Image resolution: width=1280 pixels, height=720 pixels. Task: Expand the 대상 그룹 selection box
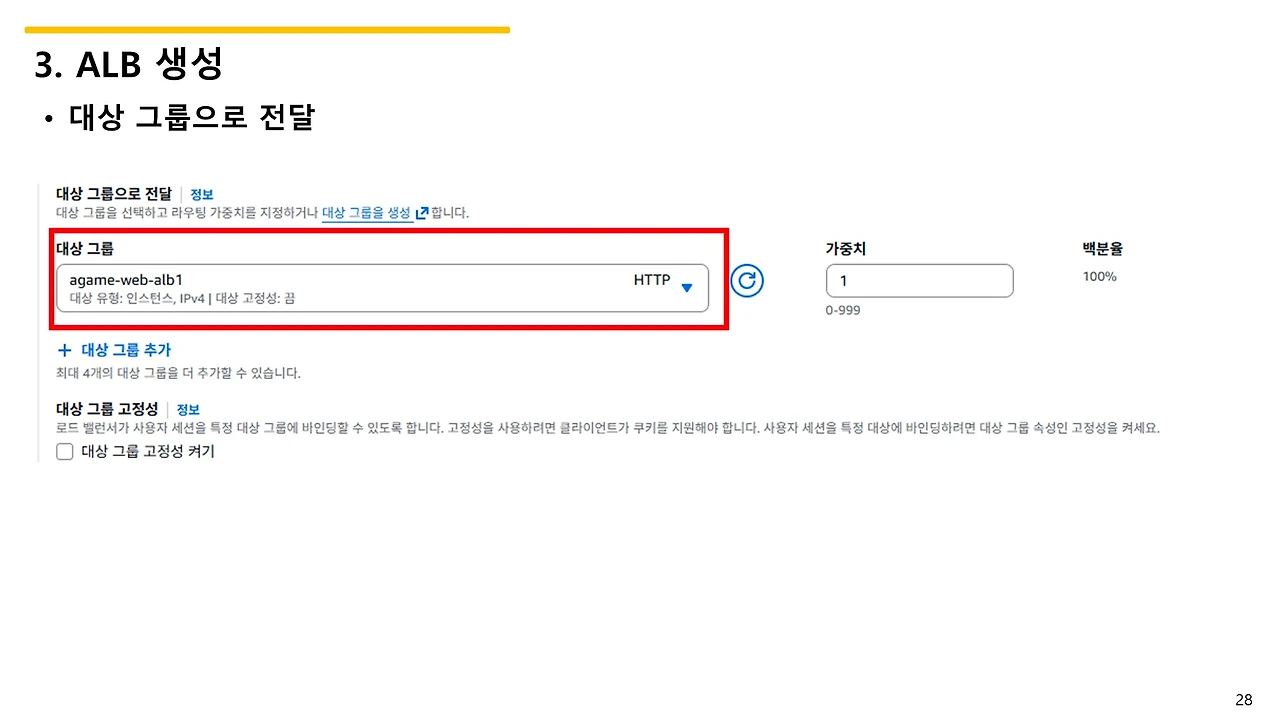click(x=385, y=288)
